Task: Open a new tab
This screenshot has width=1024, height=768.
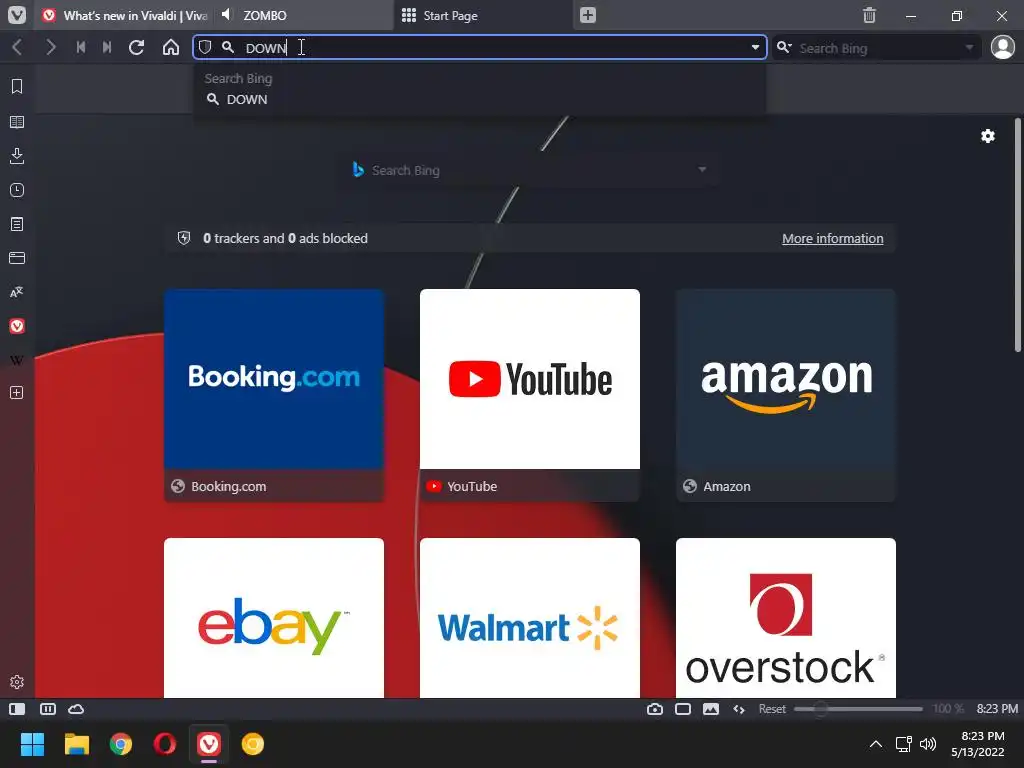Action: (x=588, y=15)
